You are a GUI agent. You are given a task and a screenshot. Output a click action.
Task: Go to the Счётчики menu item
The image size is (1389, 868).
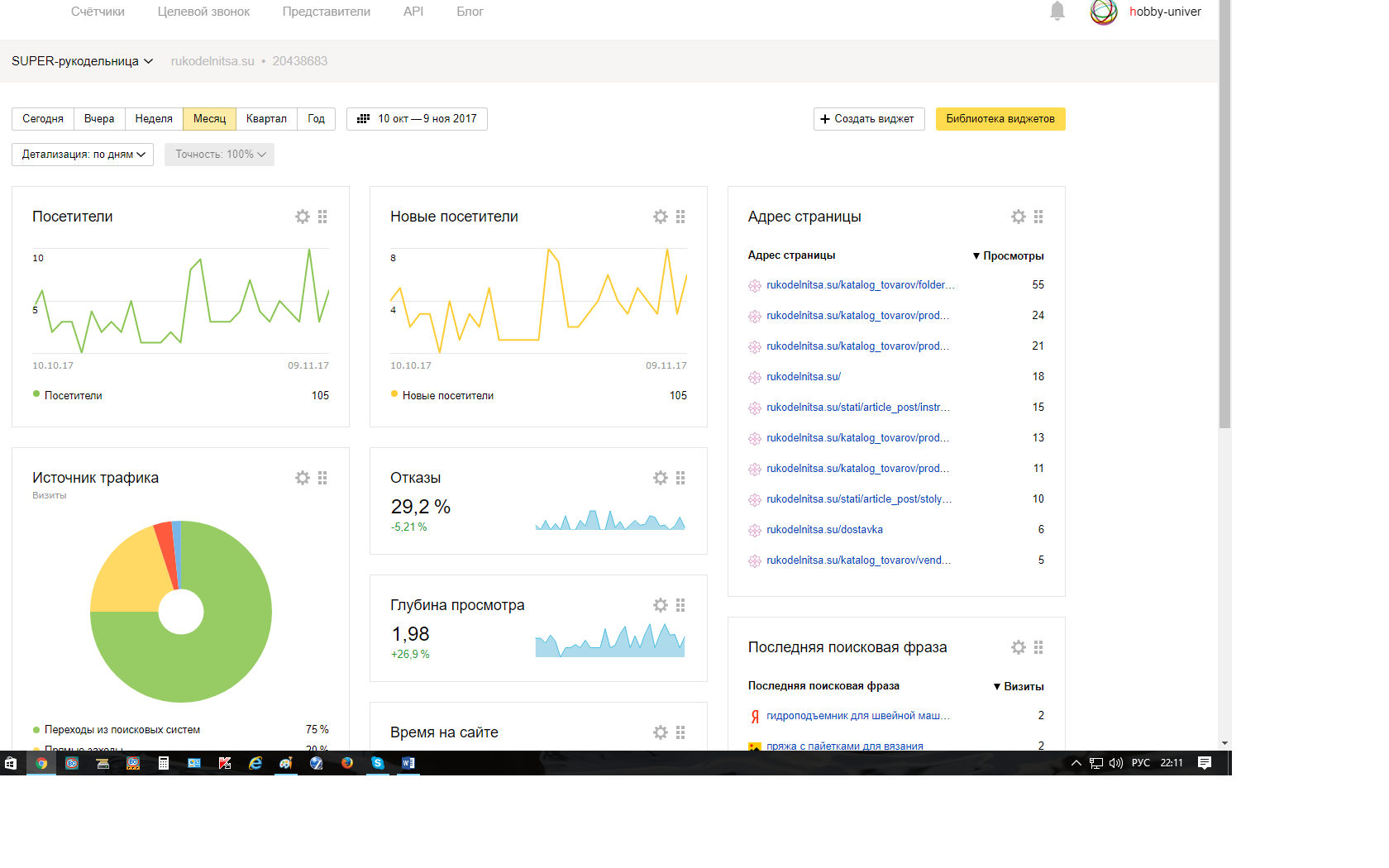click(98, 12)
